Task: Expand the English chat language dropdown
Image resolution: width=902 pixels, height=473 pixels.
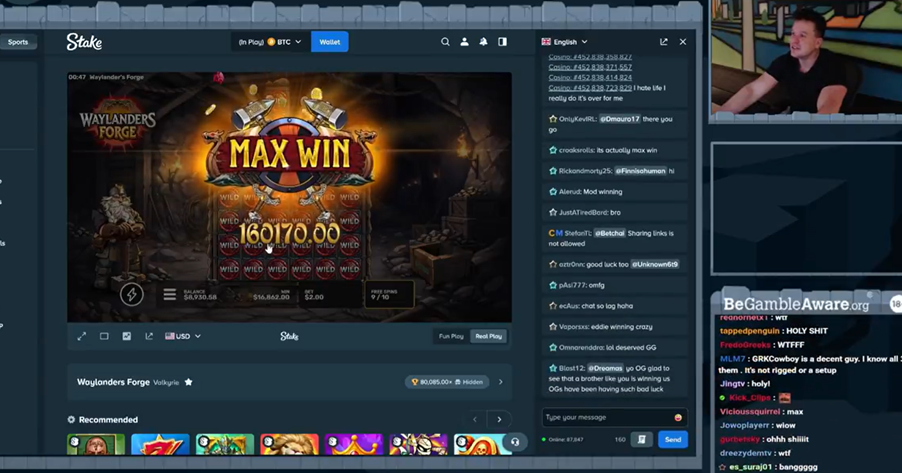Action: point(565,42)
